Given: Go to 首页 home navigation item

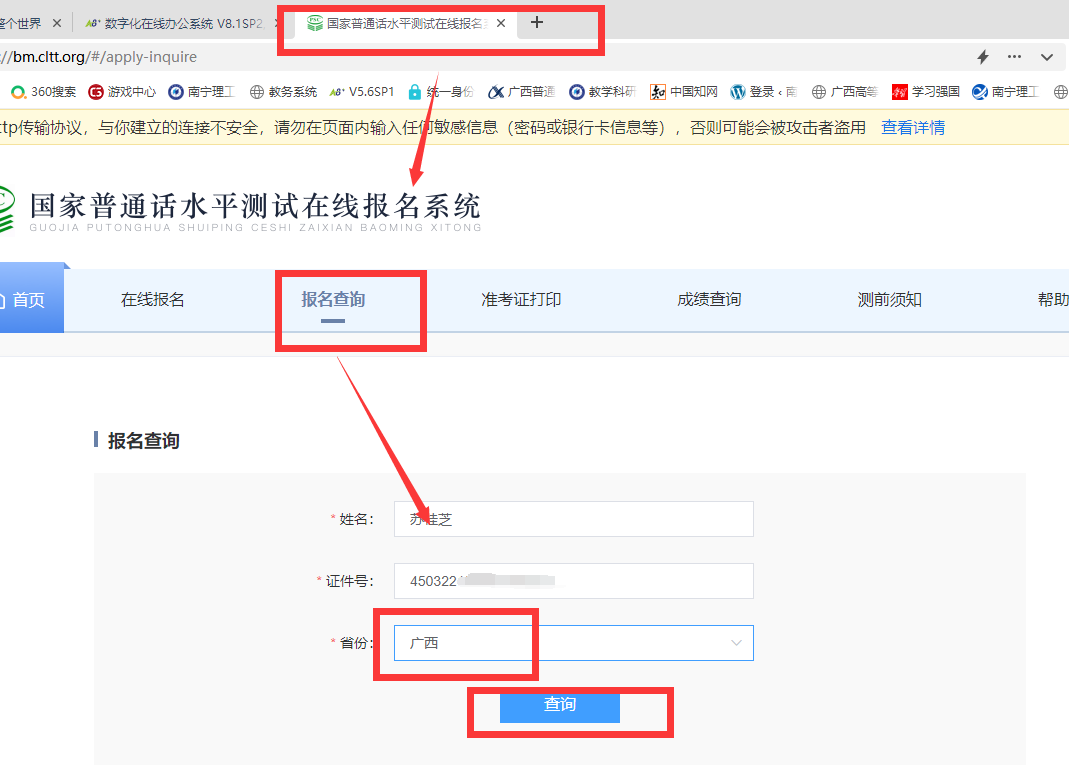Looking at the screenshot, I should tap(28, 300).
